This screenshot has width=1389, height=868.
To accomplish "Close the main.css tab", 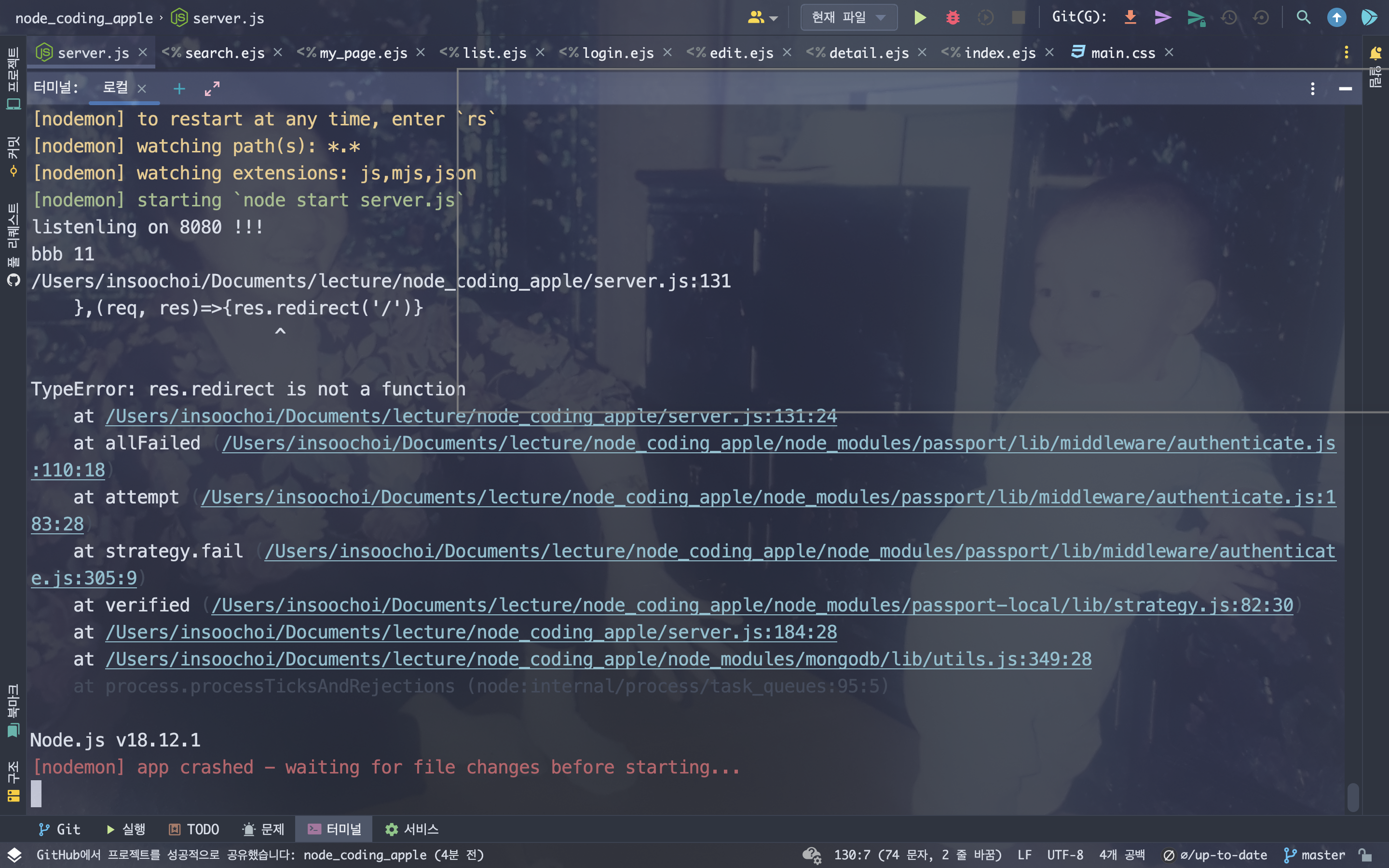I will [1169, 52].
